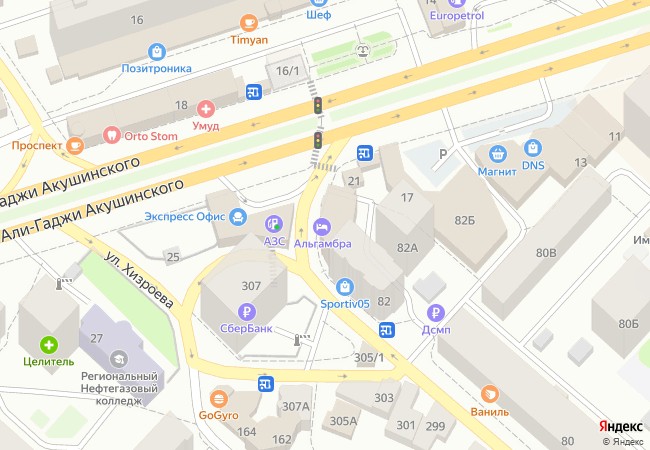Screen dimensions: 650x450
Task: Open the Sportiv05 shopping bag icon
Action: pyautogui.click(x=344, y=287)
